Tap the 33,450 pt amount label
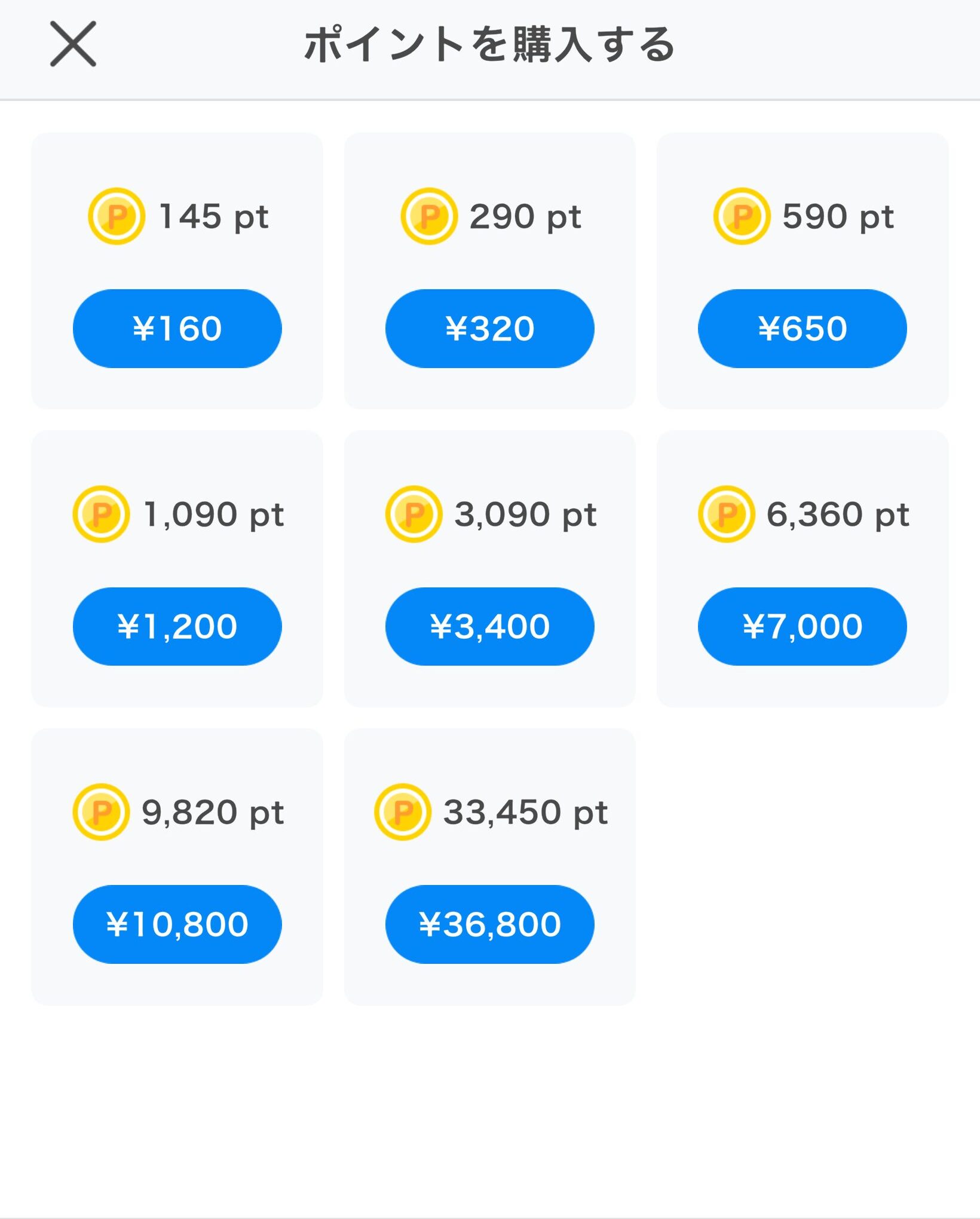Image resolution: width=980 pixels, height=1219 pixels. coord(525,813)
